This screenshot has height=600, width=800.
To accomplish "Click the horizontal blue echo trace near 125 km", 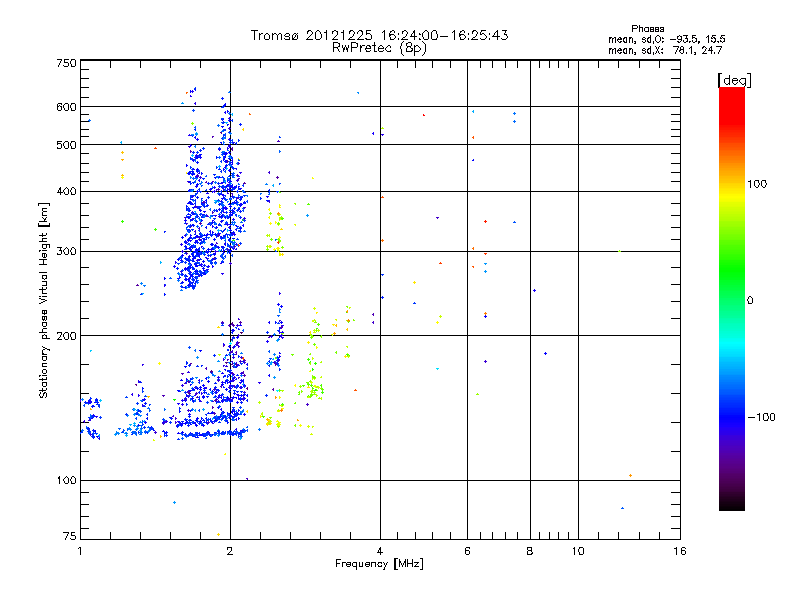I will (x=212, y=434).
